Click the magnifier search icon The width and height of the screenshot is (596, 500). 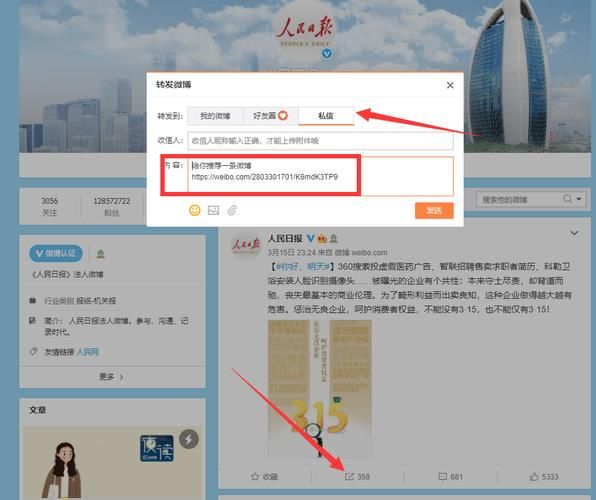(x=567, y=199)
